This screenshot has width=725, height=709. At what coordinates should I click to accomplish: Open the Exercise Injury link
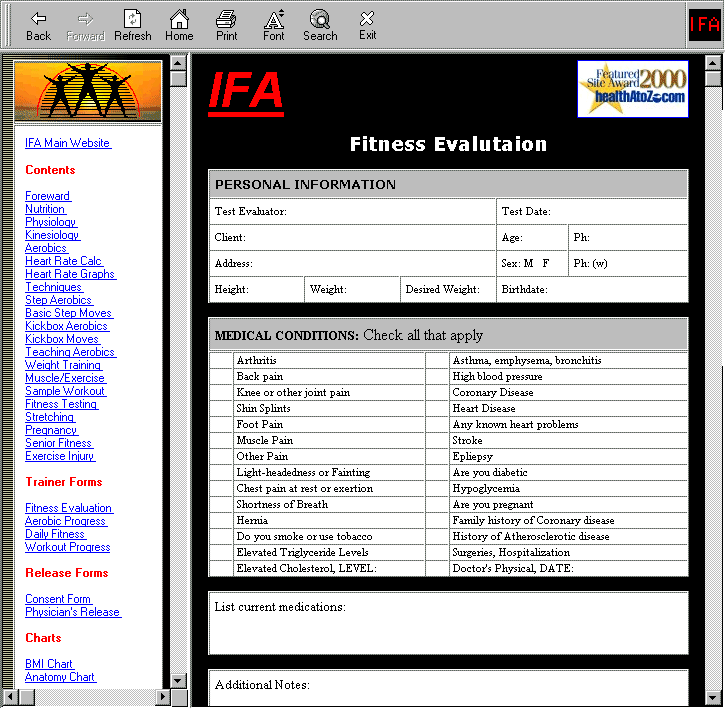coord(60,456)
